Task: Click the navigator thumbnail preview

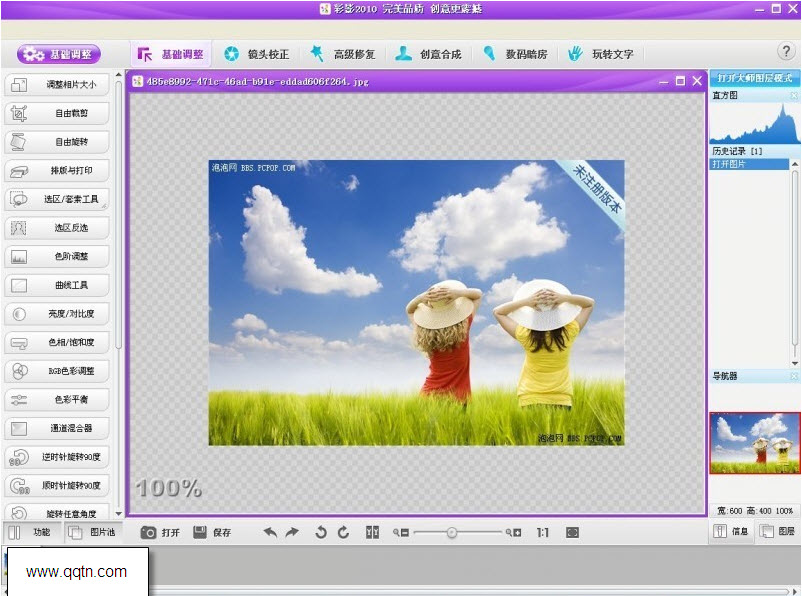Action: [x=755, y=443]
